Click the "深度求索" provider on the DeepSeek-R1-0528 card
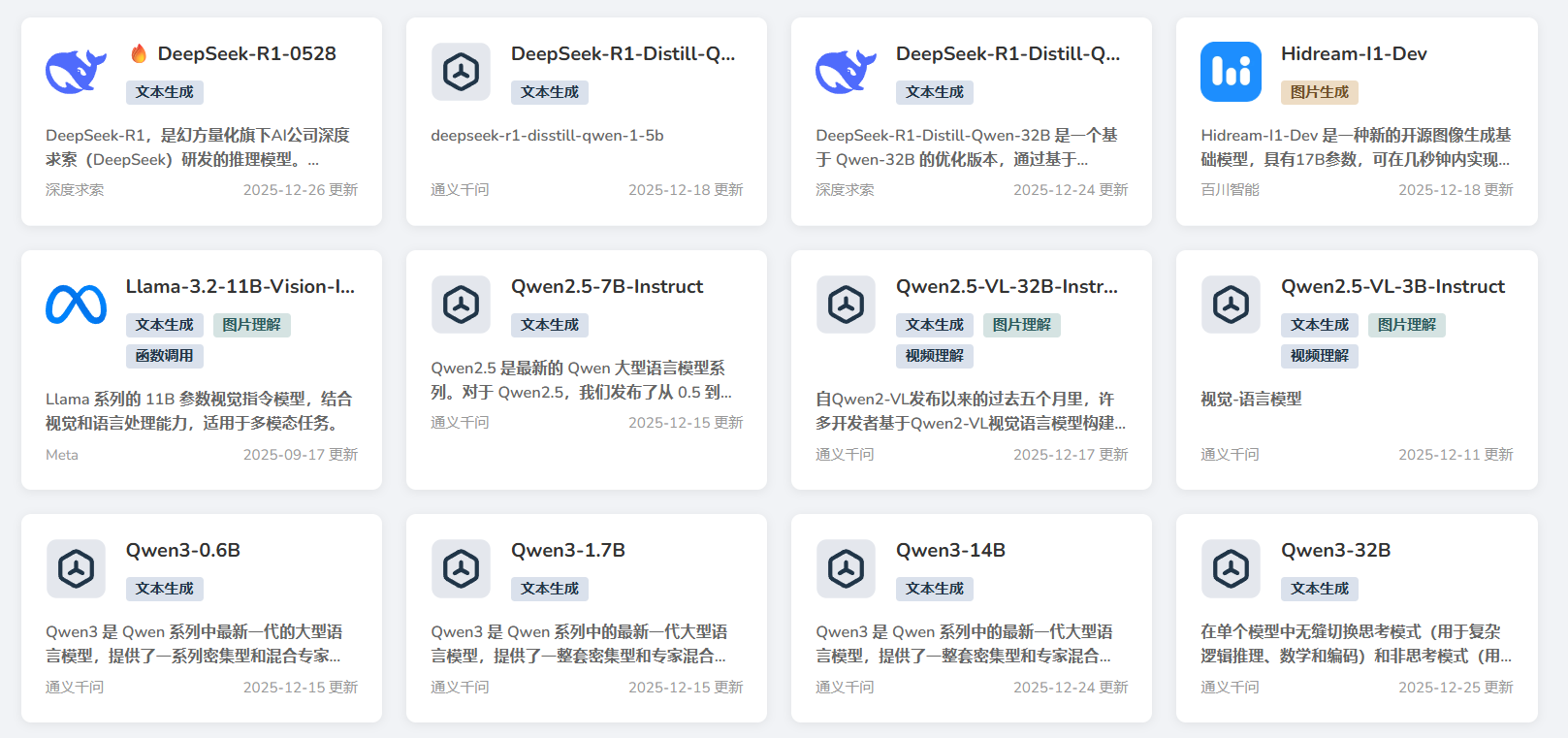Viewport: 1568px width, 738px height. pos(76,190)
